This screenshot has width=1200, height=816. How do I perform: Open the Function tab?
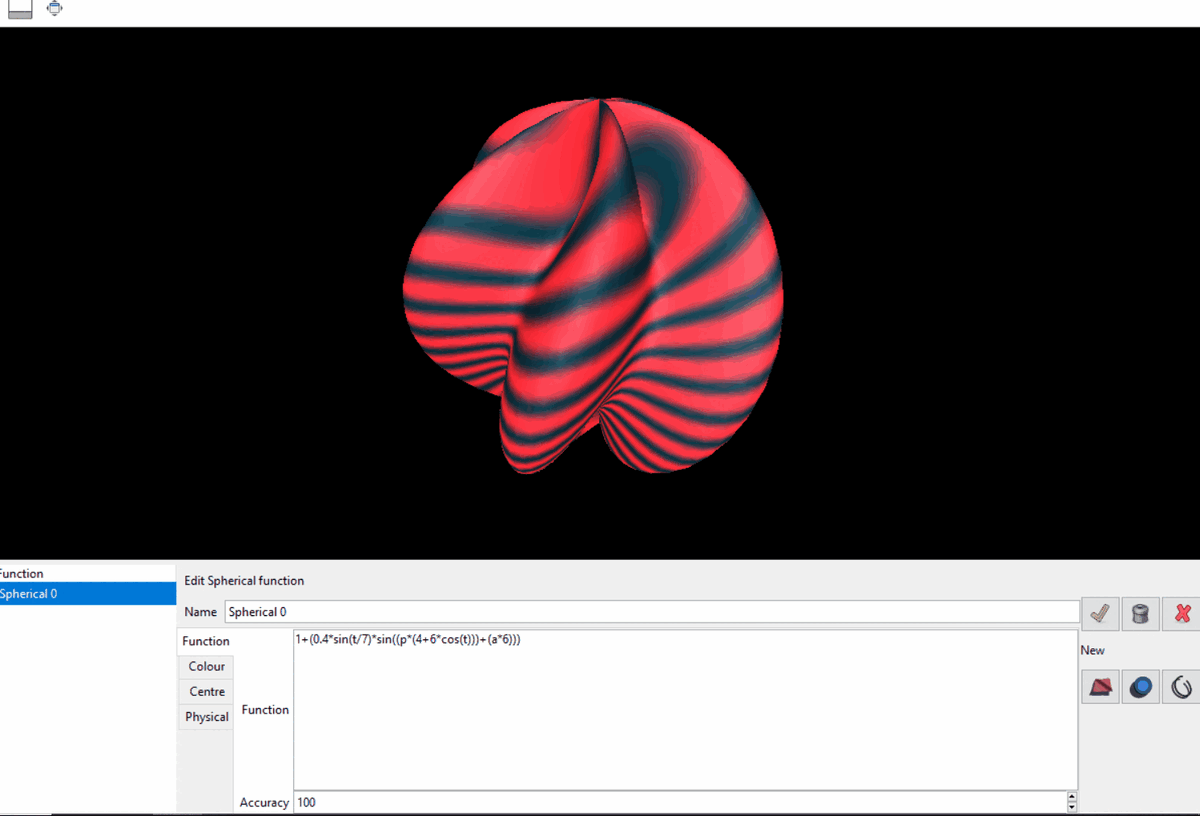point(206,641)
